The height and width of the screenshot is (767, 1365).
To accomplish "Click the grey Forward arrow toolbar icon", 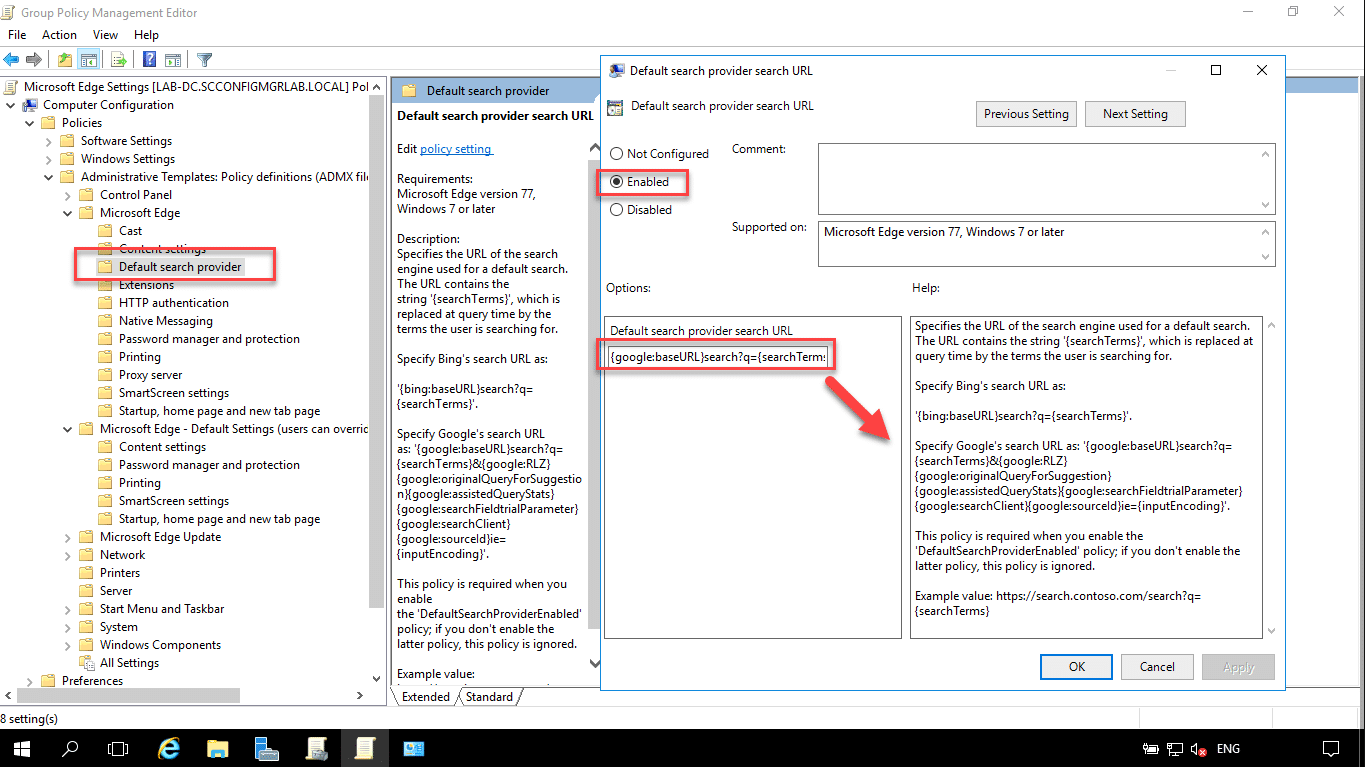I will point(34,59).
